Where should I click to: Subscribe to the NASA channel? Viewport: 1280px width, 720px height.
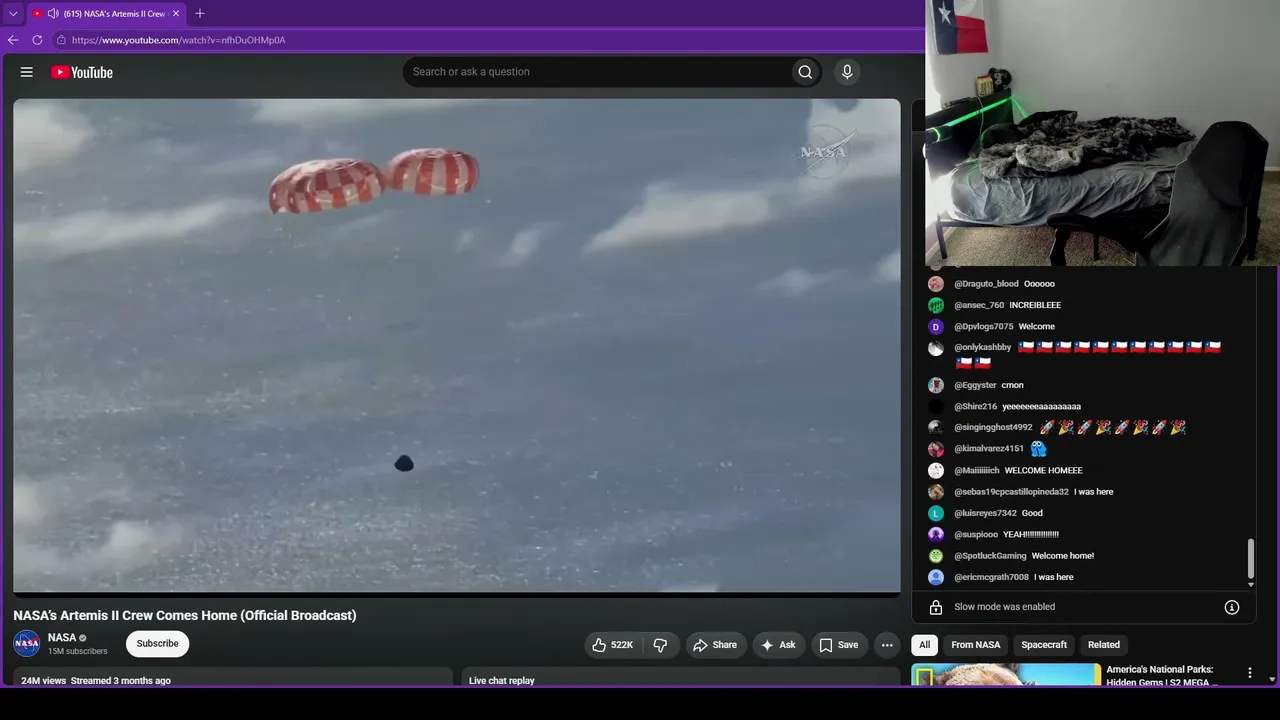click(x=158, y=644)
